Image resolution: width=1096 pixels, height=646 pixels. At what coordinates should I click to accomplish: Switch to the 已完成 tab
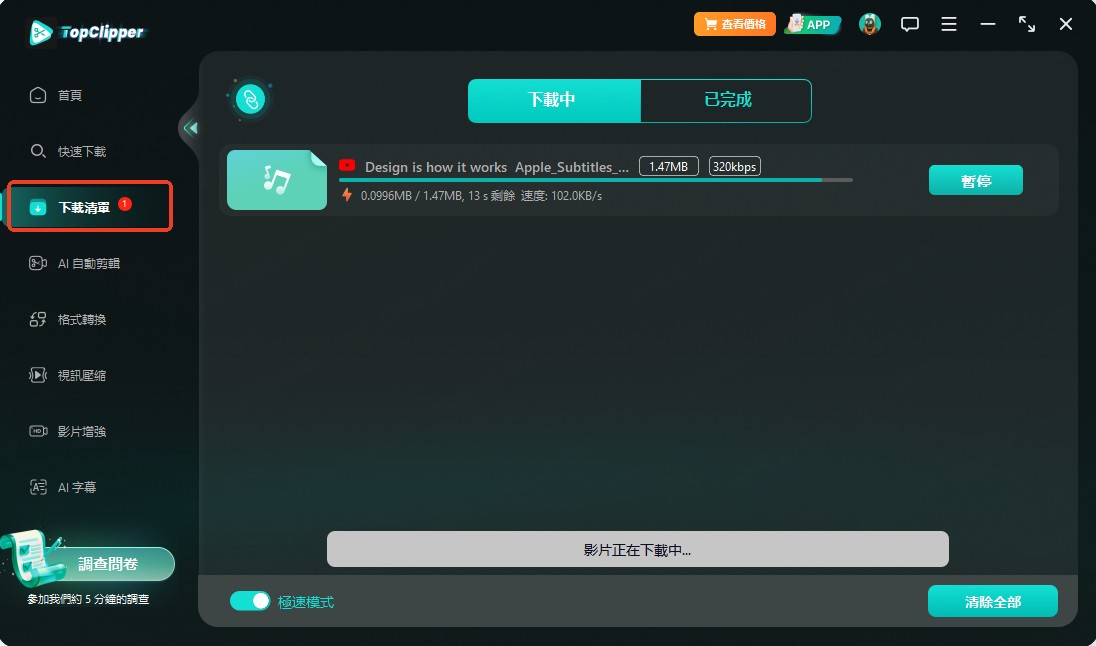click(x=726, y=100)
